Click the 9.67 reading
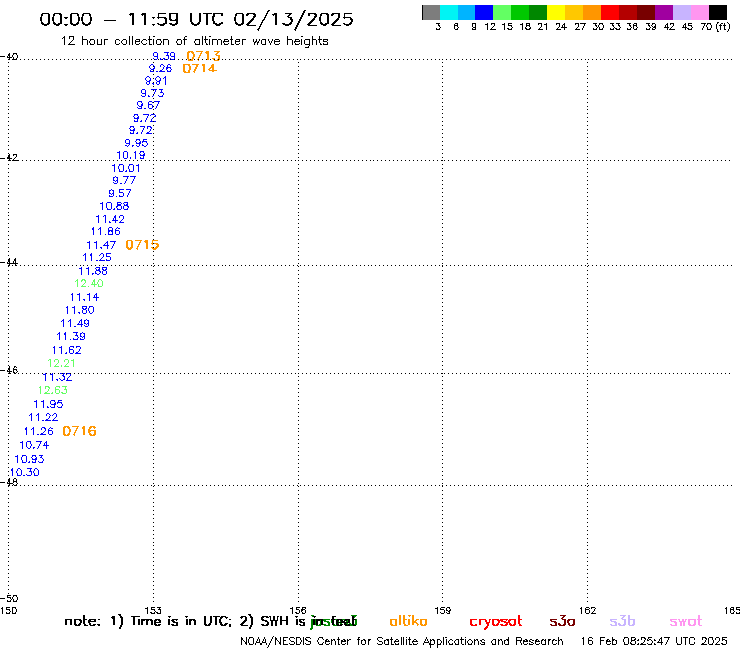The height and width of the screenshot is (650, 740). 148,105
